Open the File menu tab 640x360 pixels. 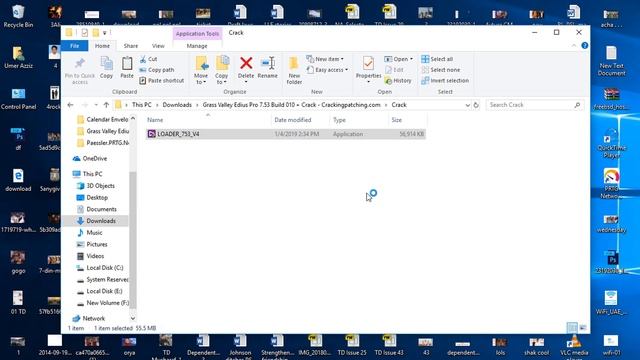75,46
